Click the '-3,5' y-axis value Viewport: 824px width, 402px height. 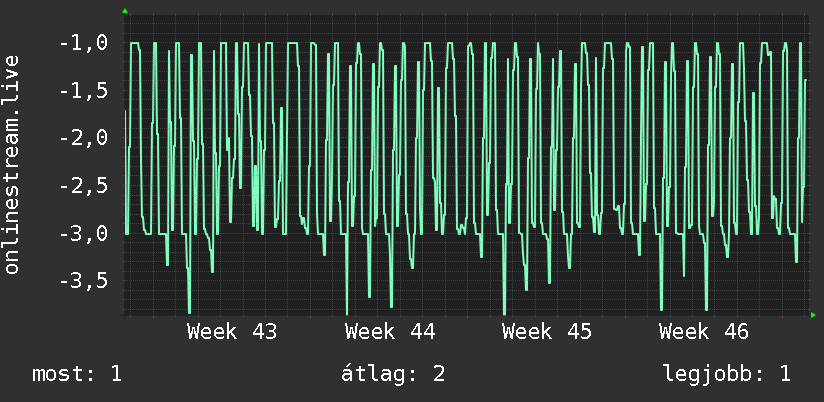click(x=84, y=281)
